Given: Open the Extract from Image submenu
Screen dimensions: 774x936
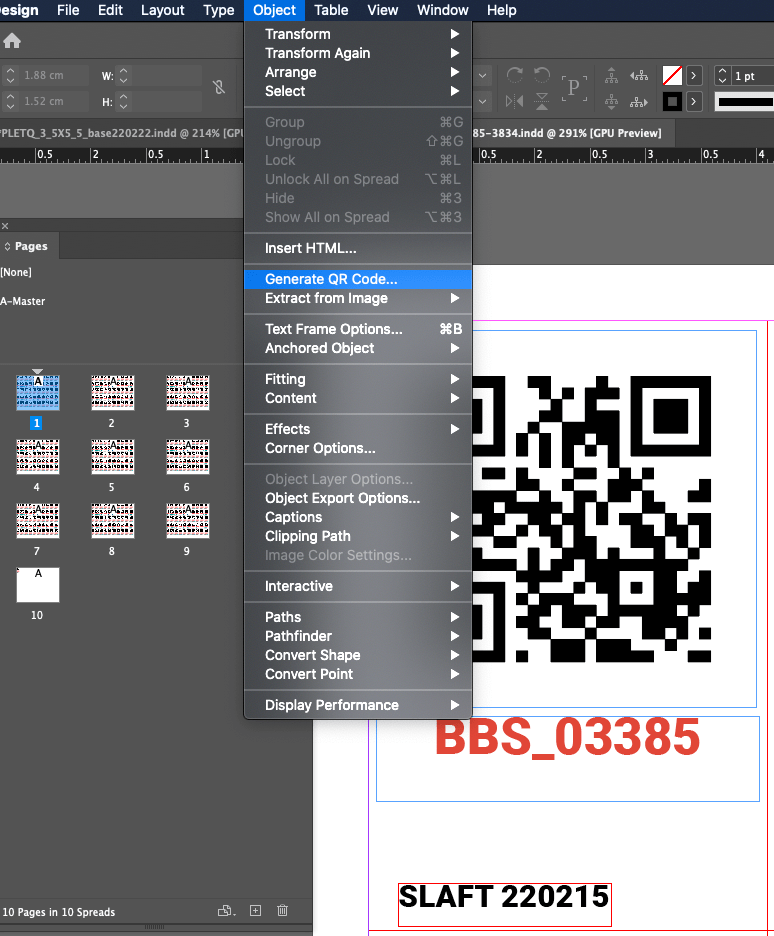Looking at the screenshot, I should 358,298.
